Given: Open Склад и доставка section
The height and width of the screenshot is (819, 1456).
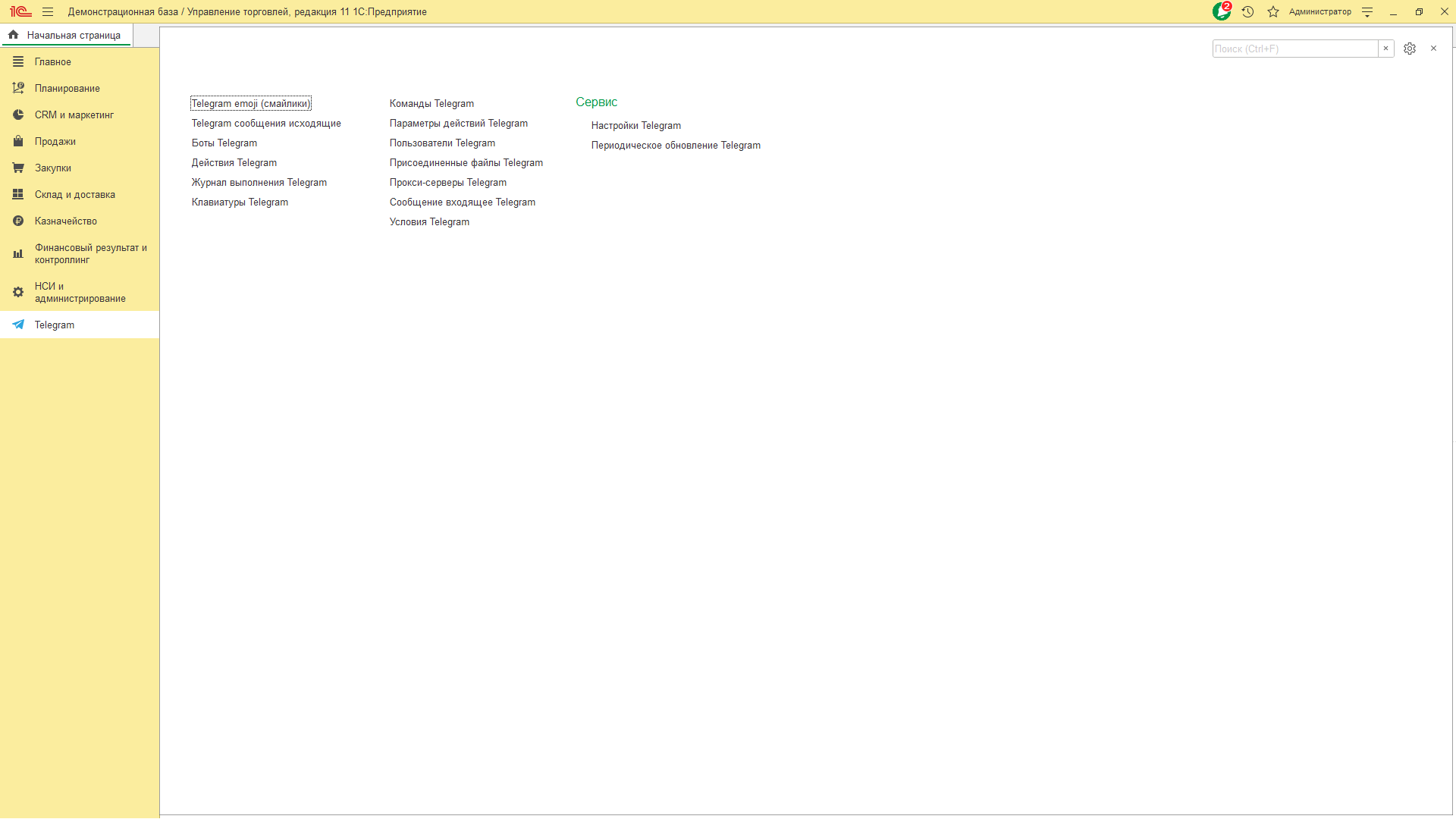Looking at the screenshot, I should (80, 194).
